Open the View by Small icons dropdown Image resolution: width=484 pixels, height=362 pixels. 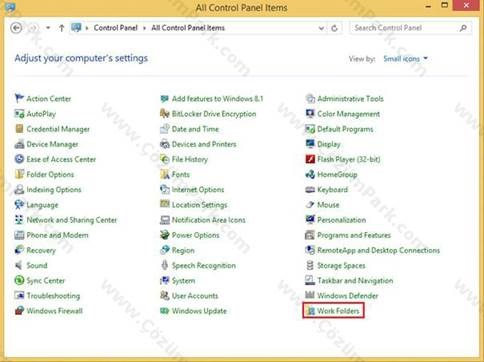[405, 59]
